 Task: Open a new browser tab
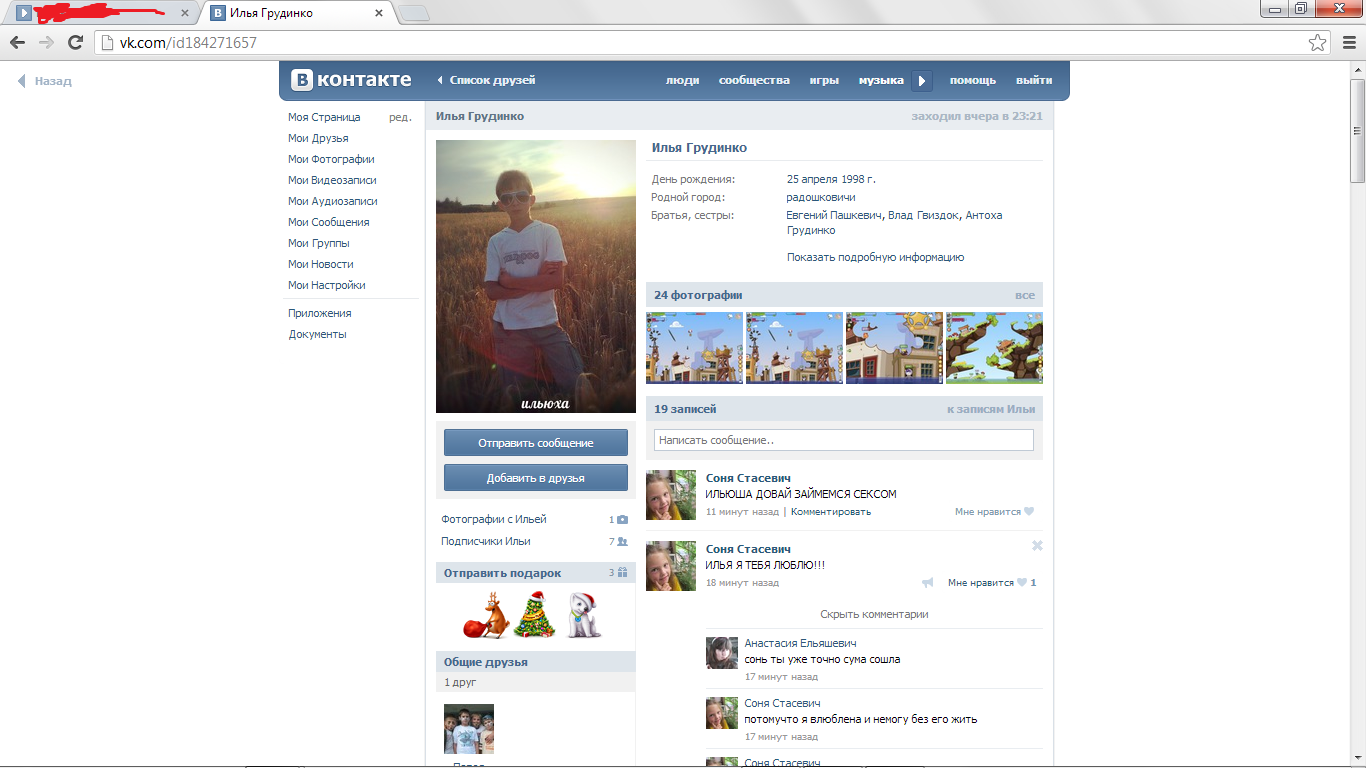point(414,14)
